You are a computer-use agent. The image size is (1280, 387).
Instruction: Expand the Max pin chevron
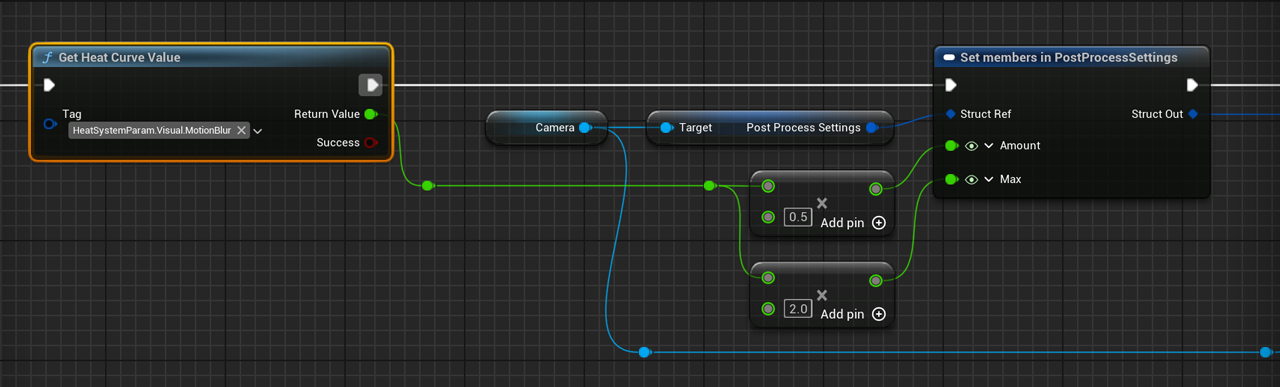[x=989, y=180]
